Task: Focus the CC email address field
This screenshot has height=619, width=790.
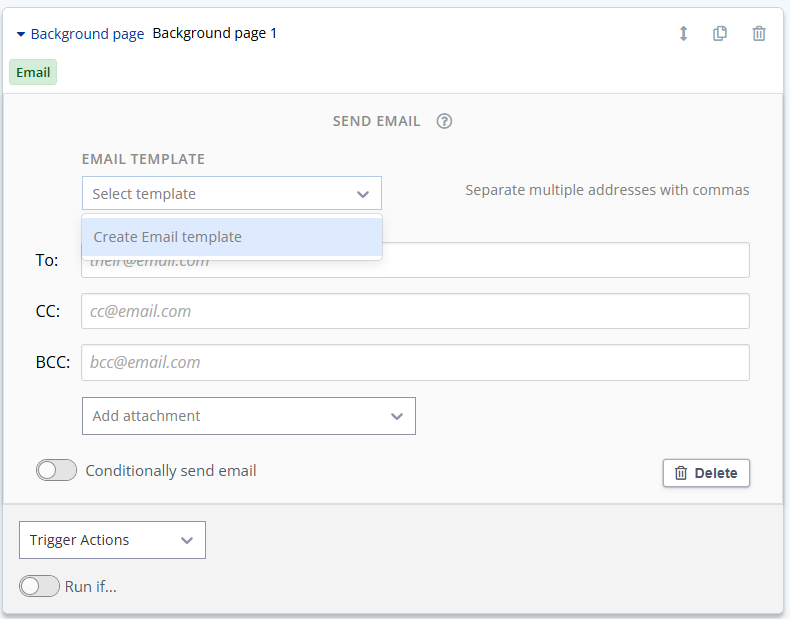Action: tap(415, 311)
